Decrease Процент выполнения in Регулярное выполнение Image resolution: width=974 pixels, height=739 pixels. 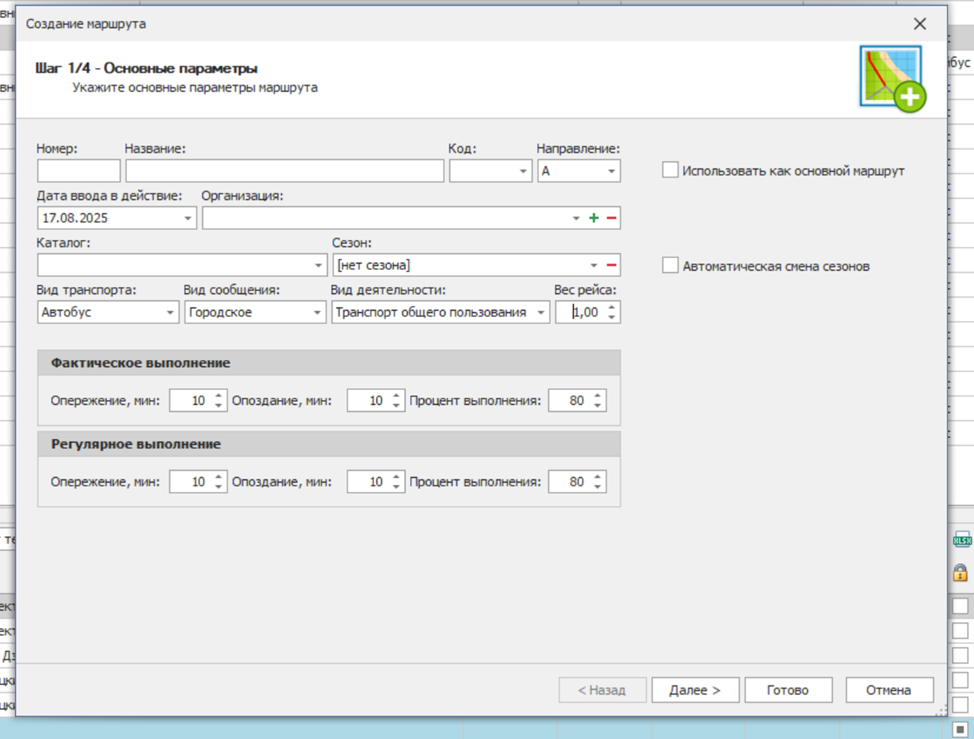click(598, 487)
